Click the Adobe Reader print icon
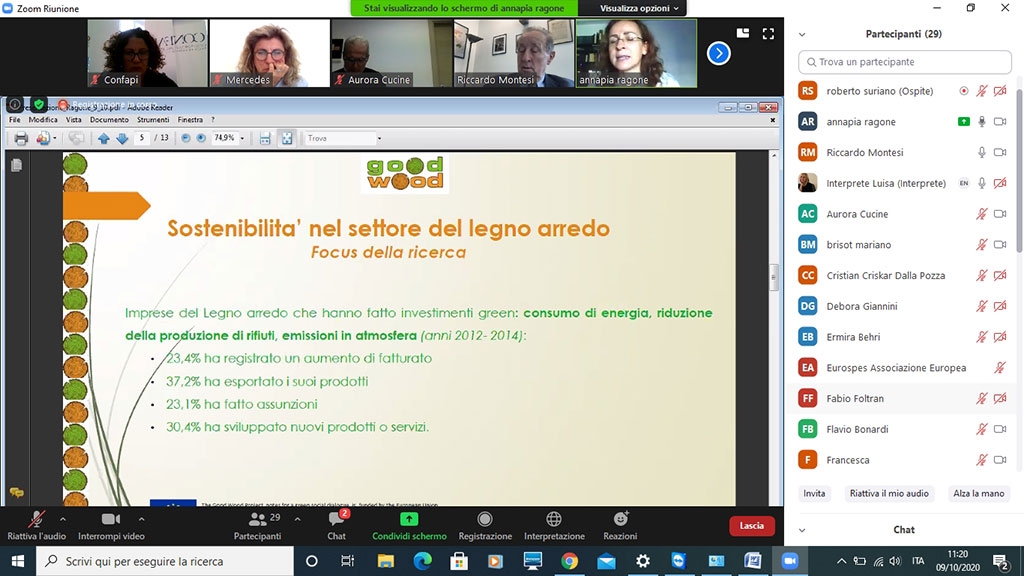This screenshot has width=1024, height=576. tap(21, 138)
